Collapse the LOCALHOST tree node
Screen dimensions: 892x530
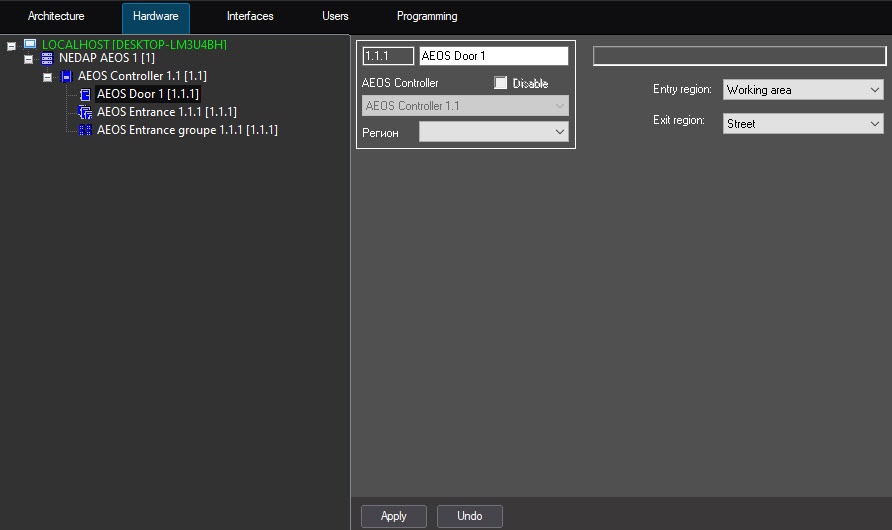click(x=11, y=46)
